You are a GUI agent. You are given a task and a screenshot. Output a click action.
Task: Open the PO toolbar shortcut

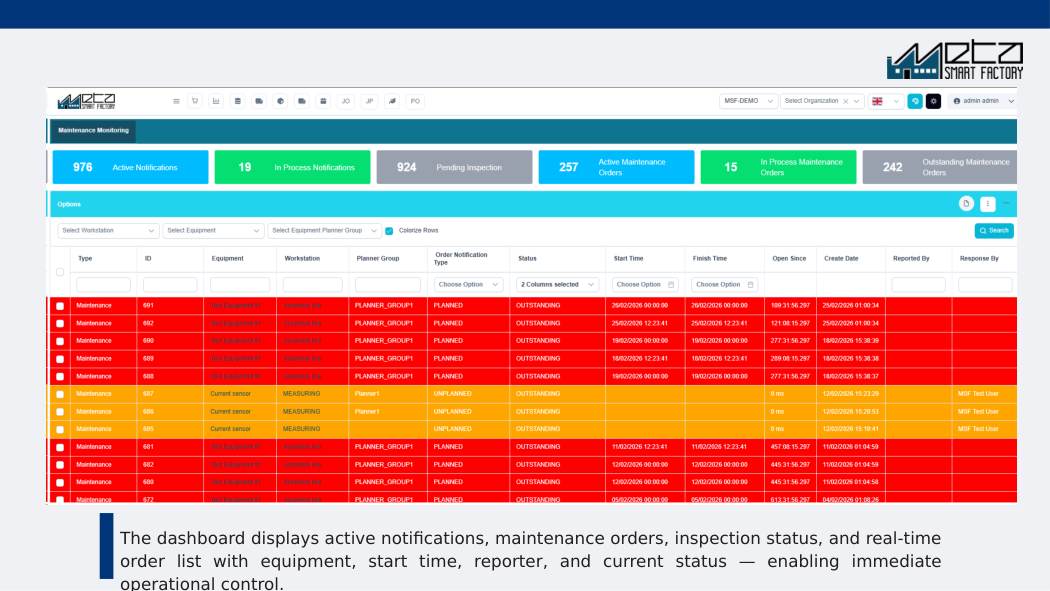click(x=415, y=101)
